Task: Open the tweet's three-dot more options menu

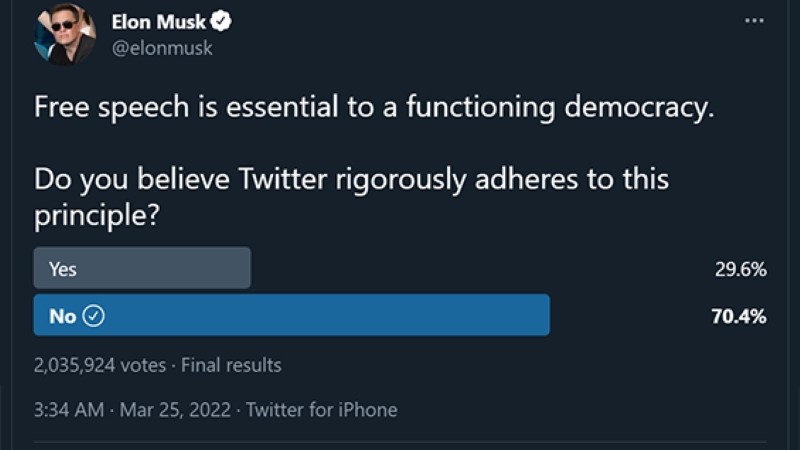Action: [x=754, y=21]
